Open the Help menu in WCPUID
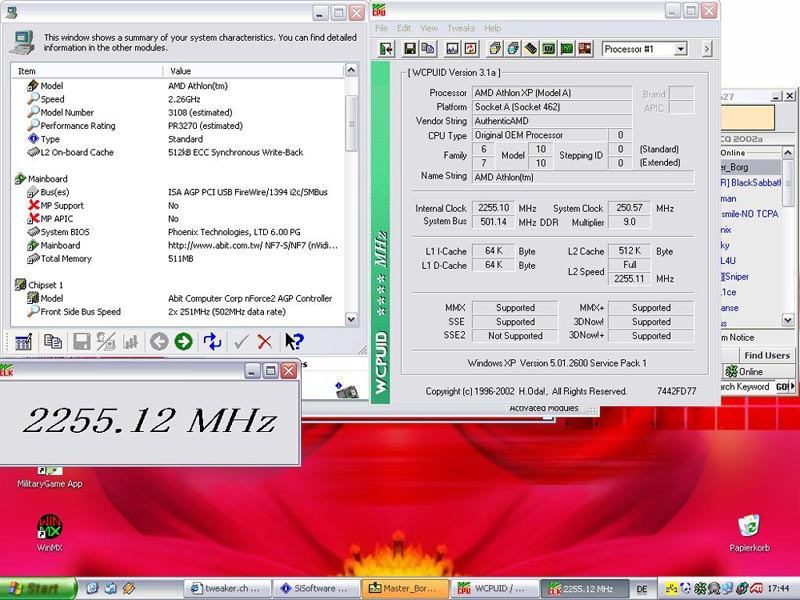800x600 pixels. pyautogui.click(x=493, y=28)
